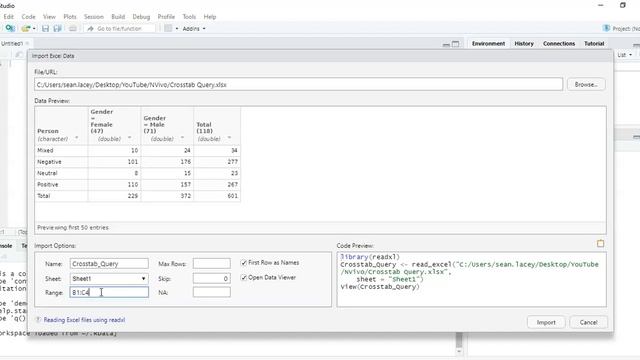Maximize the source pane icon

(x=456, y=44)
